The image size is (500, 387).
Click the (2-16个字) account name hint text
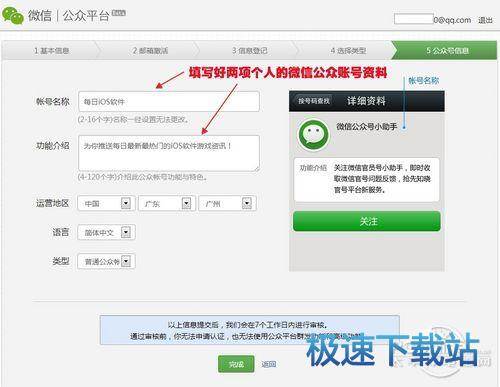pyautogui.click(x=133, y=119)
